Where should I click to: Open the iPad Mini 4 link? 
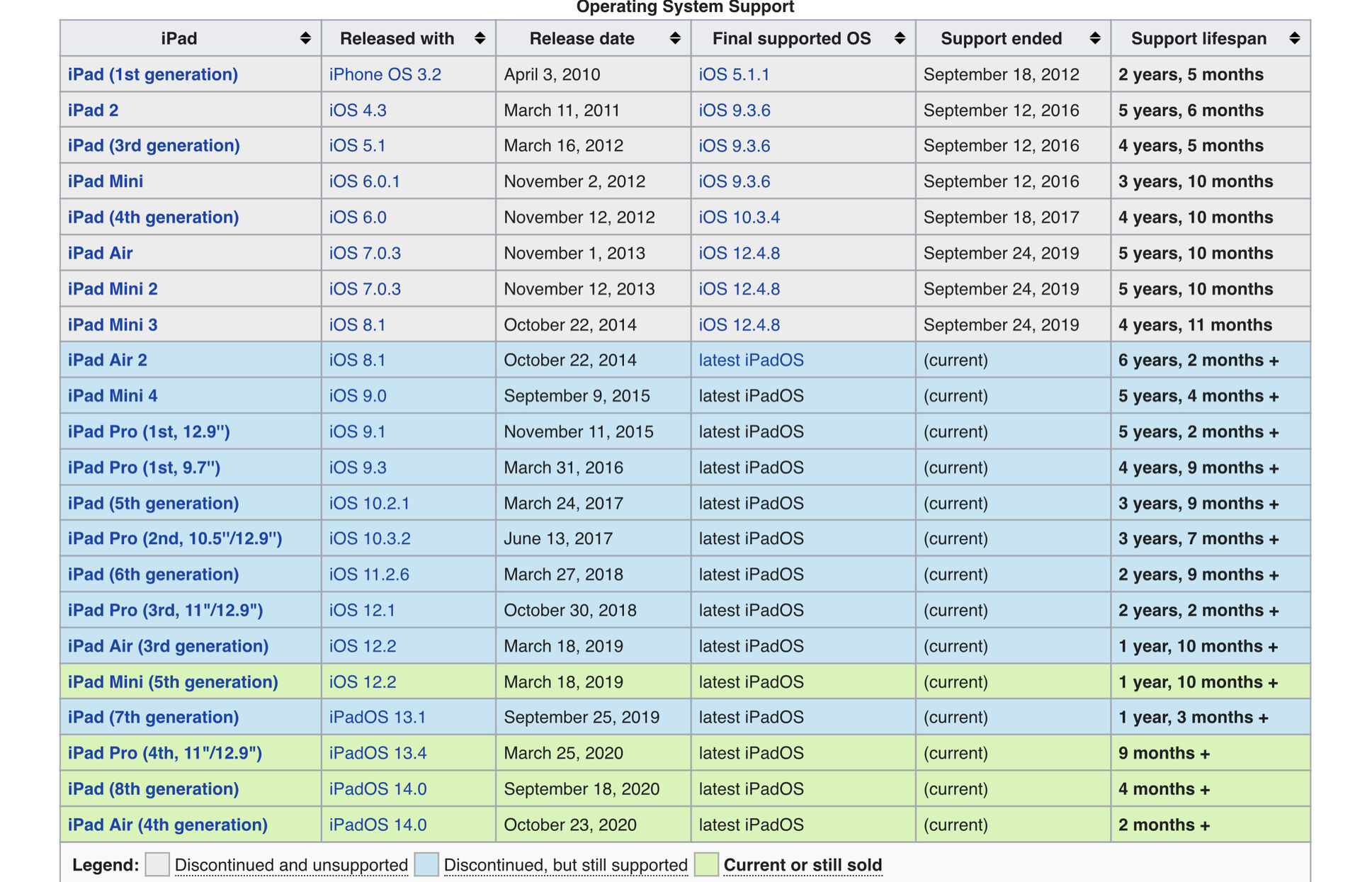pyautogui.click(x=113, y=396)
